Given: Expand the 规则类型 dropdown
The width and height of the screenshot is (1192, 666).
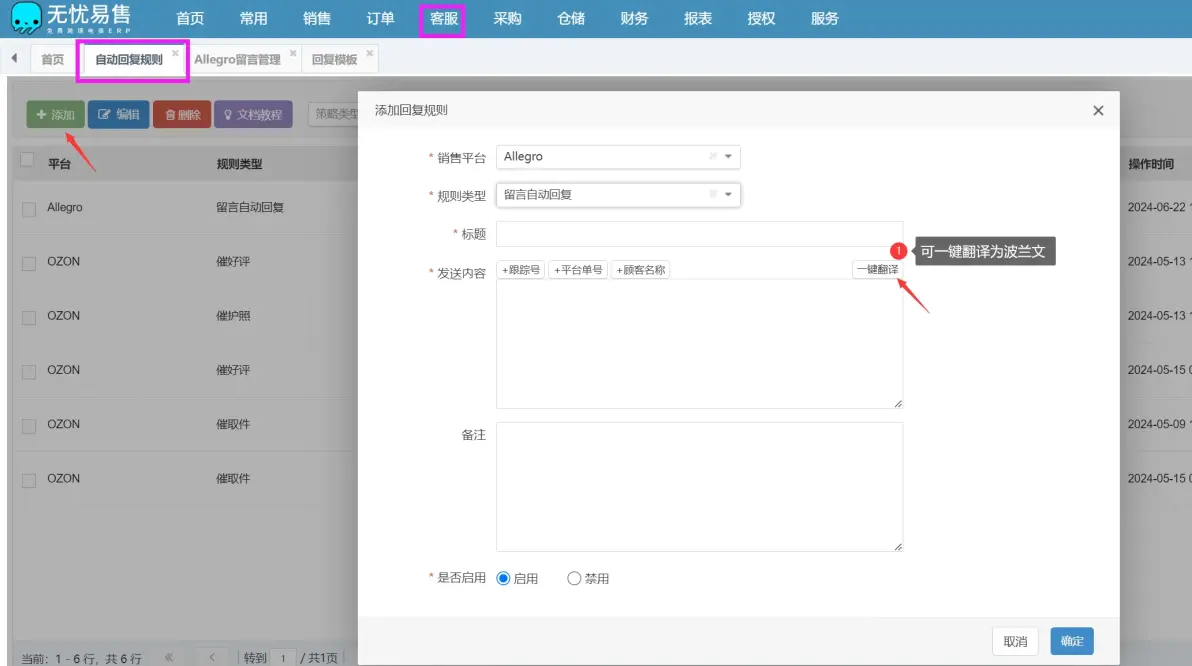Looking at the screenshot, I should [x=728, y=194].
